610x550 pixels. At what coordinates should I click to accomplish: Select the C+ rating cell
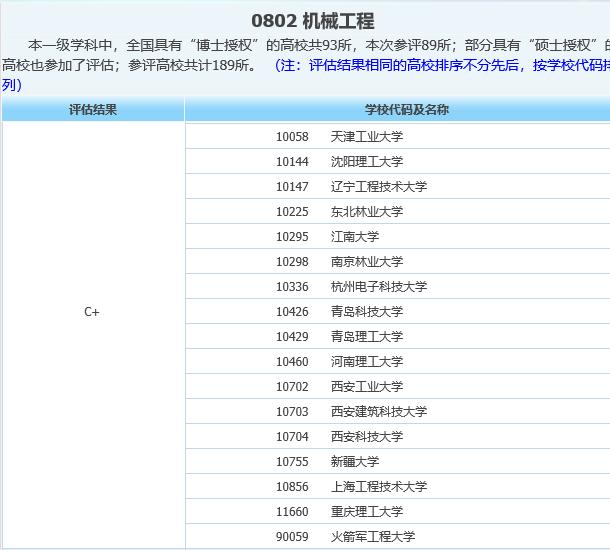click(x=93, y=335)
